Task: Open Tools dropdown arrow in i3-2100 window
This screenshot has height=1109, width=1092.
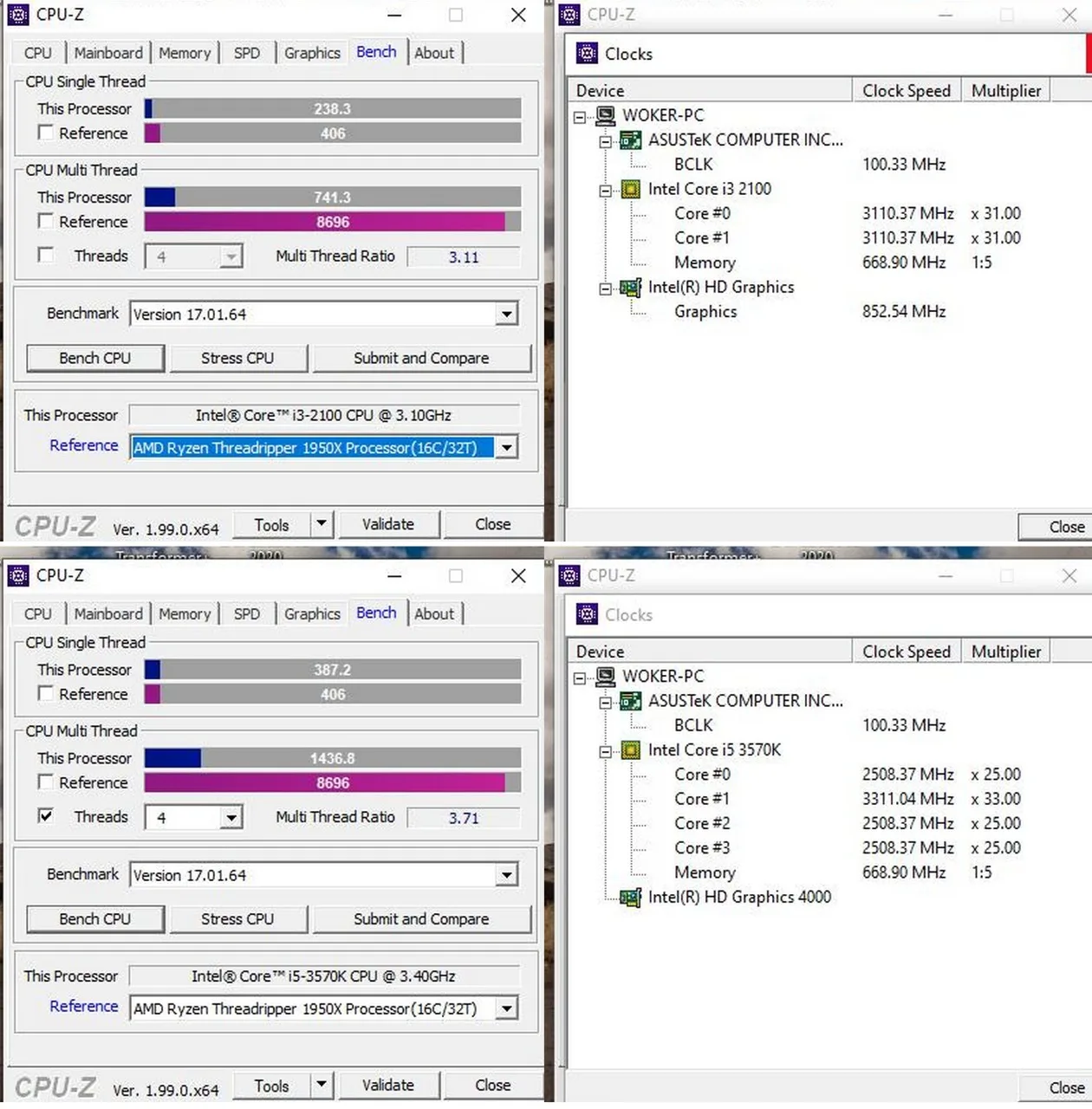Action: pos(322,524)
